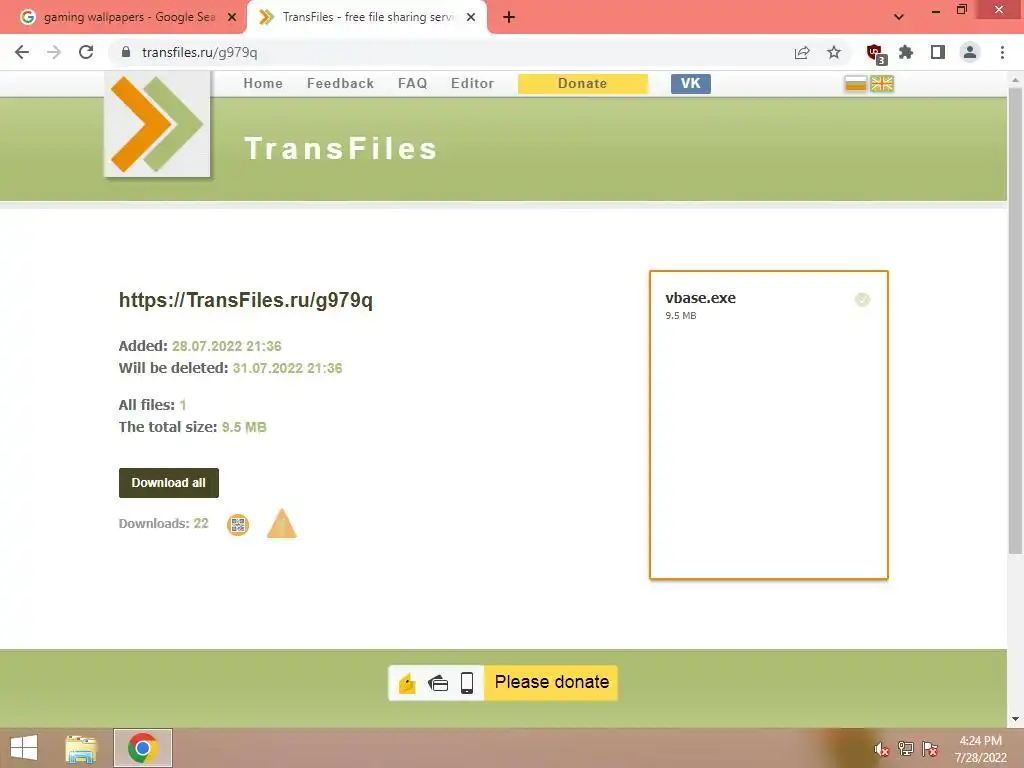
Task: Click the orange warning triangle report icon
Action: 282,524
